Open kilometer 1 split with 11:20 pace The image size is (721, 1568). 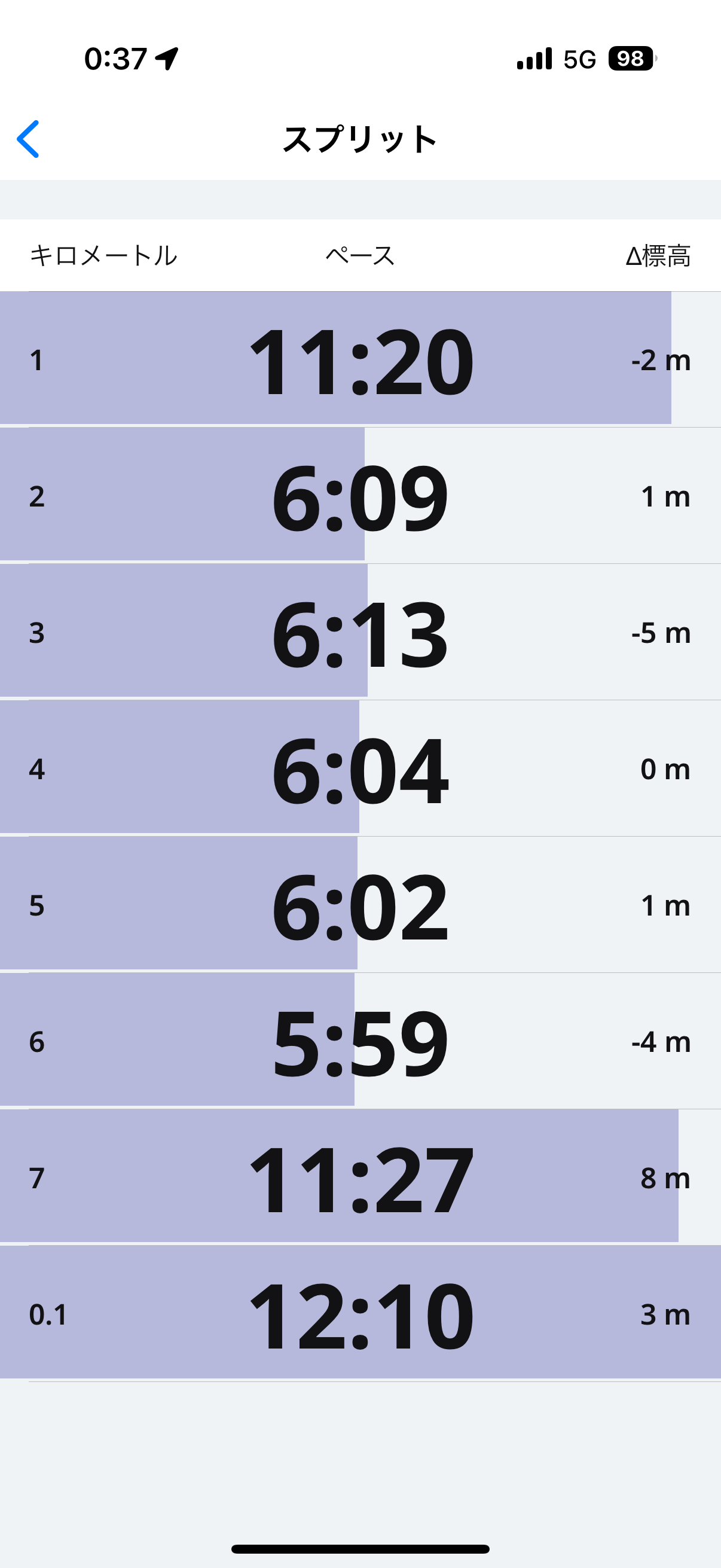pyautogui.click(x=360, y=361)
